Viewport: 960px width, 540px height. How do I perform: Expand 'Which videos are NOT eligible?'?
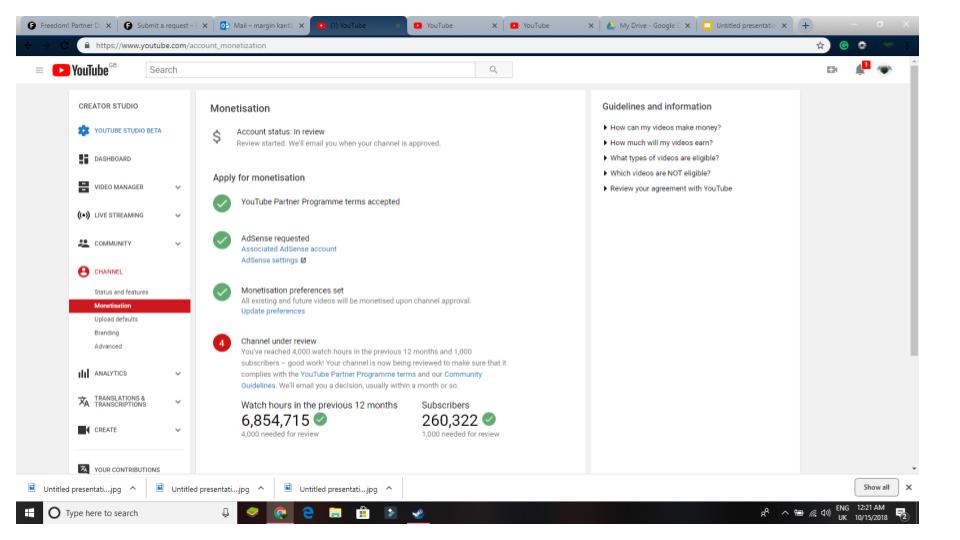(x=659, y=173)
